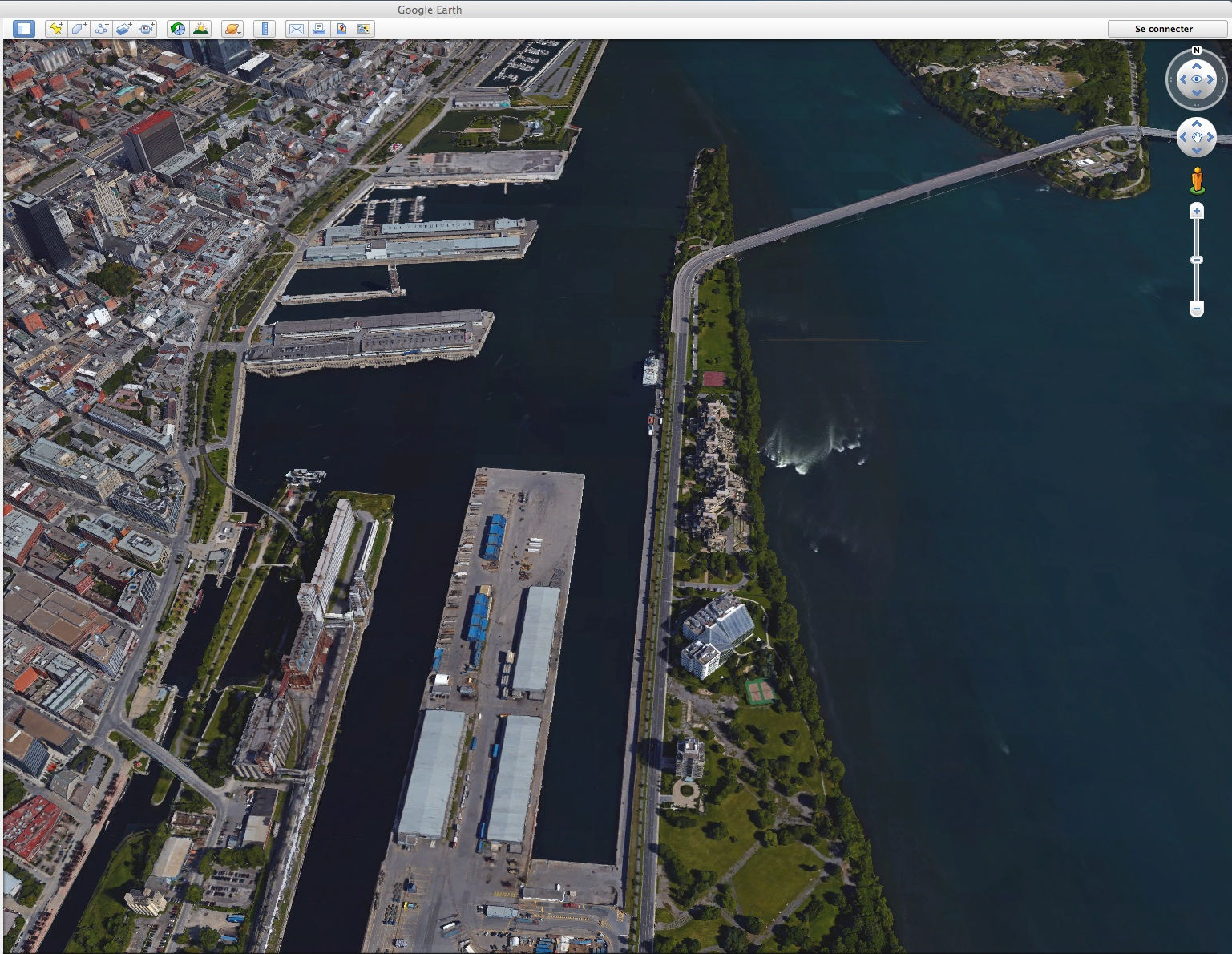Click the zoom slider handle
This screenshot has height=954, width=1232.
pyautogui.click(x=1197, y=260)
